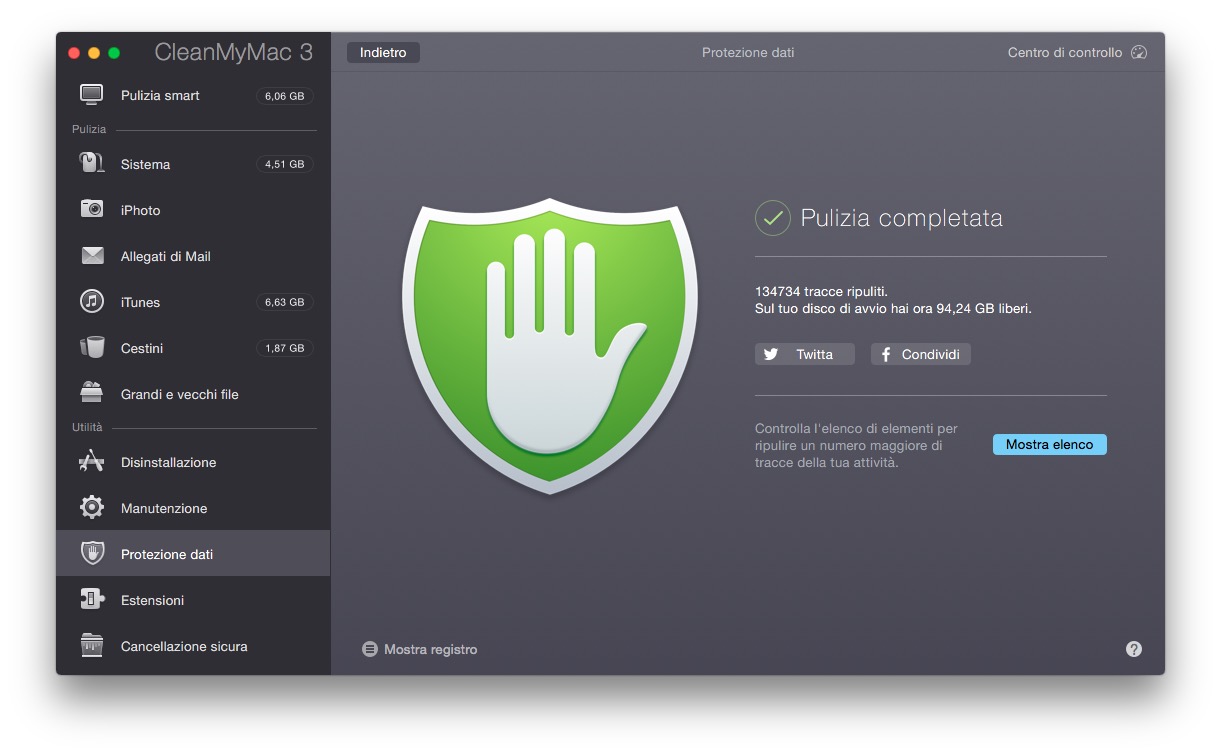Click the Pulizia smart monitor icon

92,95
